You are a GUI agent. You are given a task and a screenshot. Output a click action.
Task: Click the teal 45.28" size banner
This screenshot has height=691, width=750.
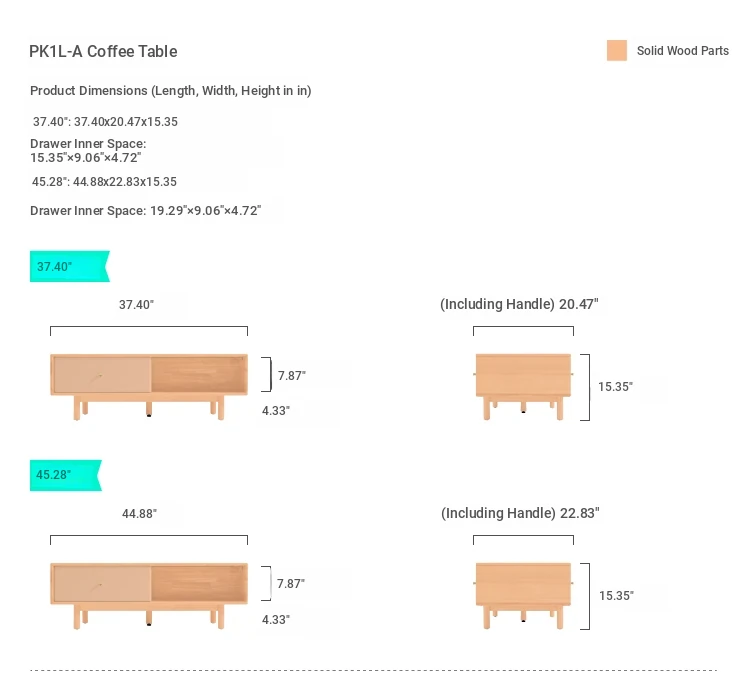(x=66, y=475)
